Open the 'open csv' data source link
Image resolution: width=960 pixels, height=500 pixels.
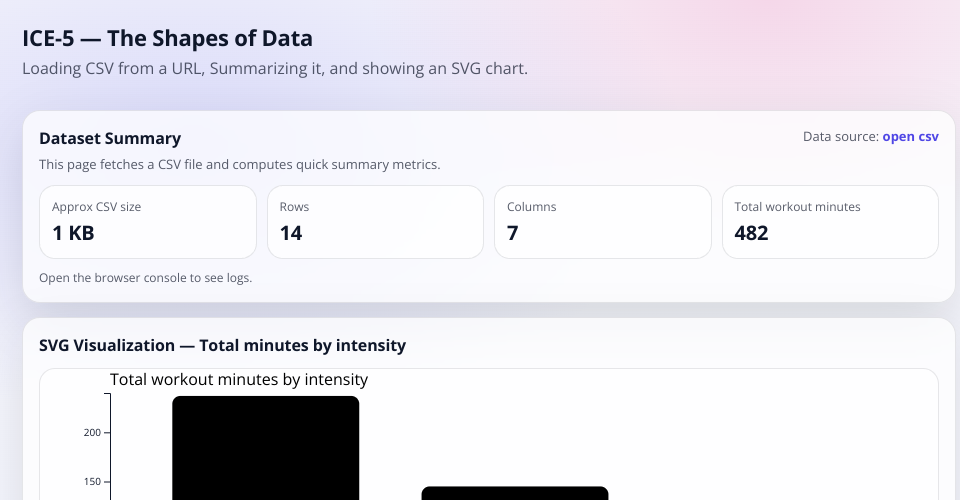pyautogui.click(x=910, y=136)
